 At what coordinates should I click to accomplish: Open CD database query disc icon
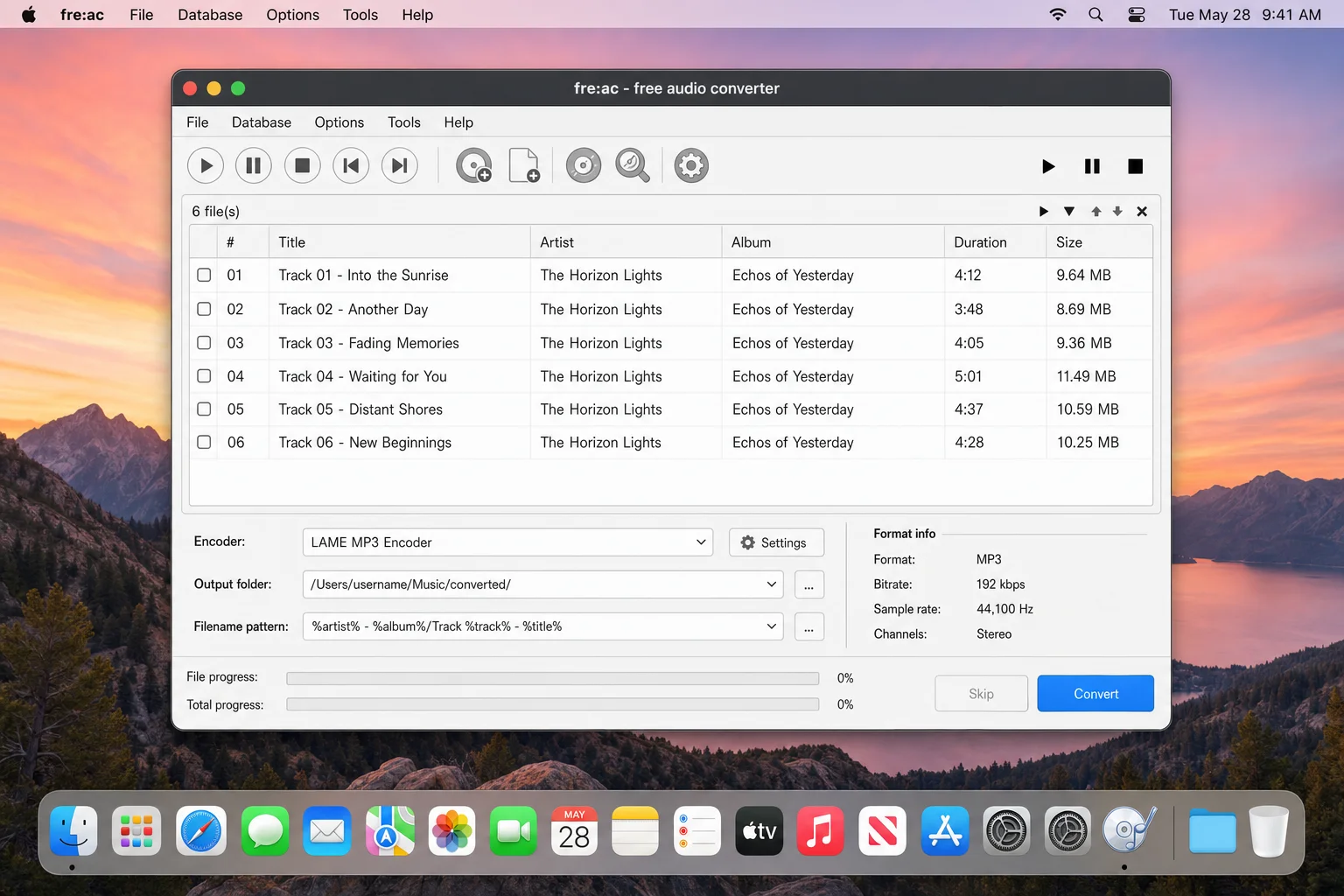(584, 165)
